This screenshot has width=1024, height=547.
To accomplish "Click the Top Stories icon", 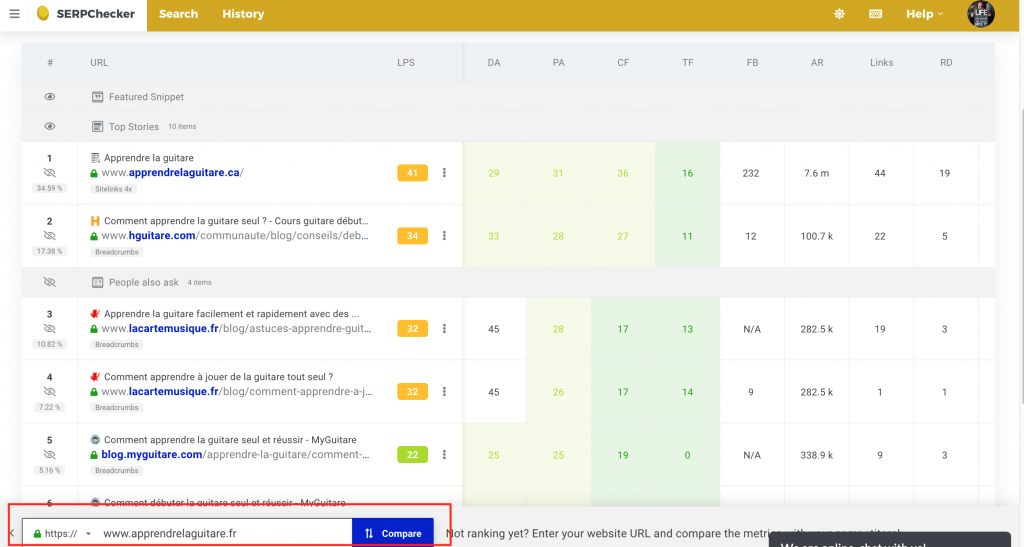I will 97,127.
